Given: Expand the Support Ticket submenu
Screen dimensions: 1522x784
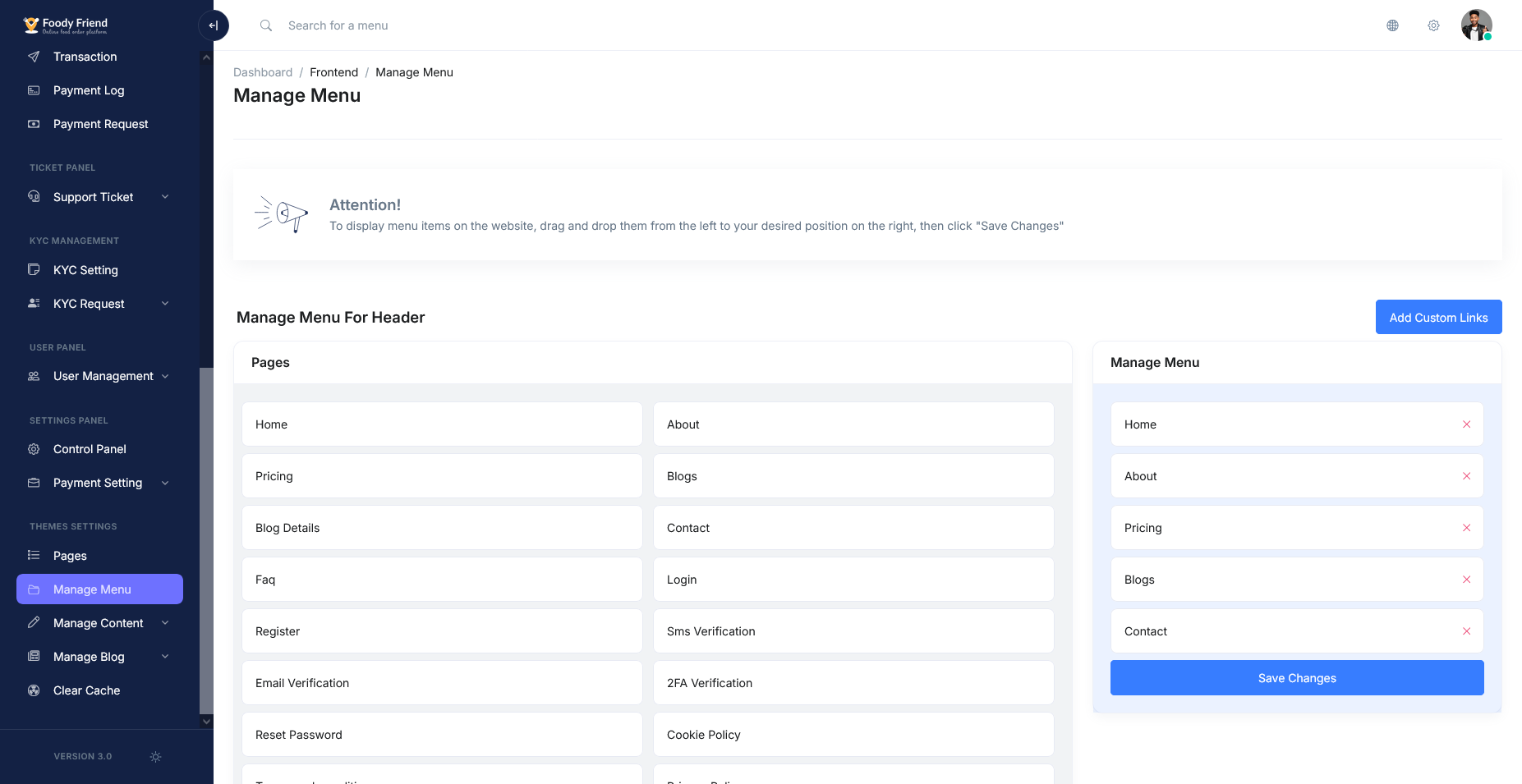Looking at the screenshot, I should [165, 197].
